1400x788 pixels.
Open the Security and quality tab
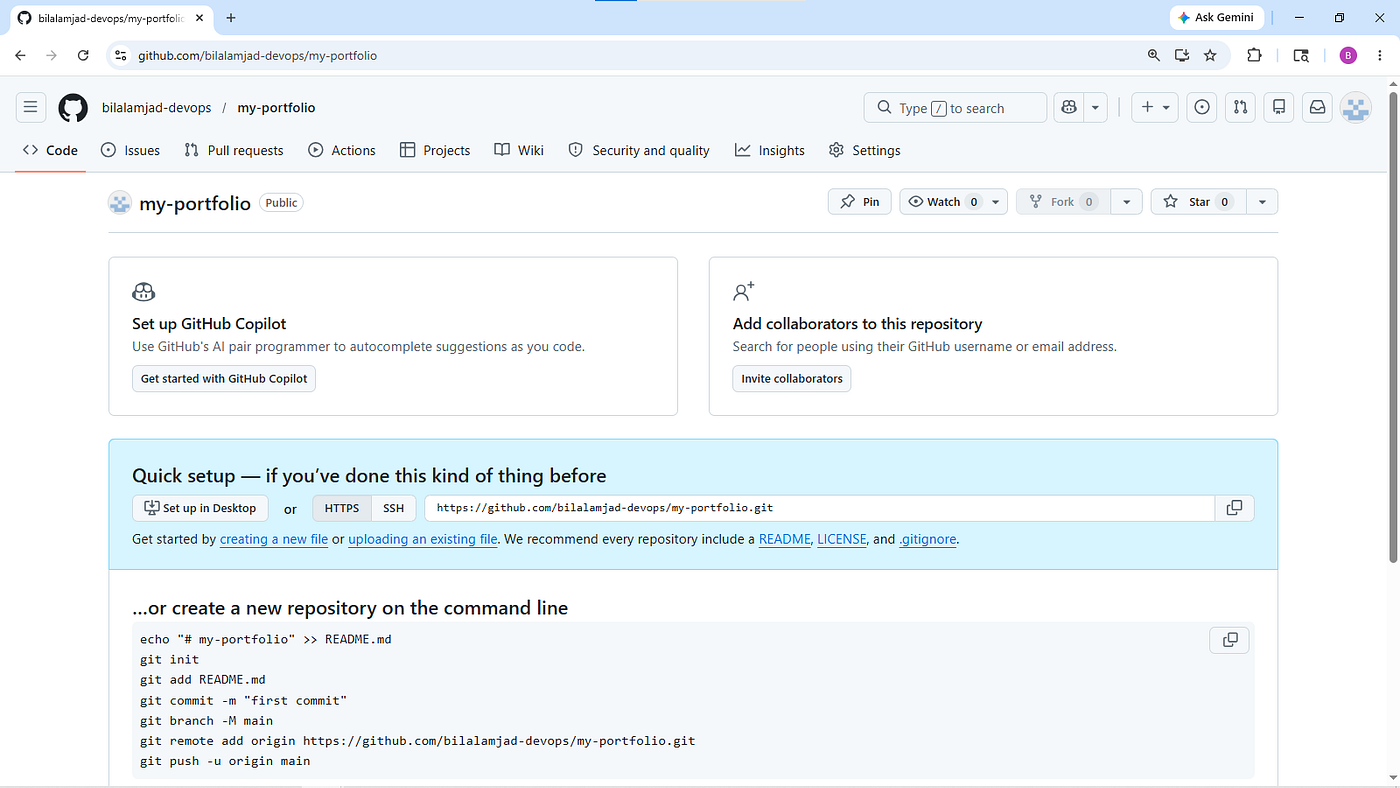(x=639, y=150)
